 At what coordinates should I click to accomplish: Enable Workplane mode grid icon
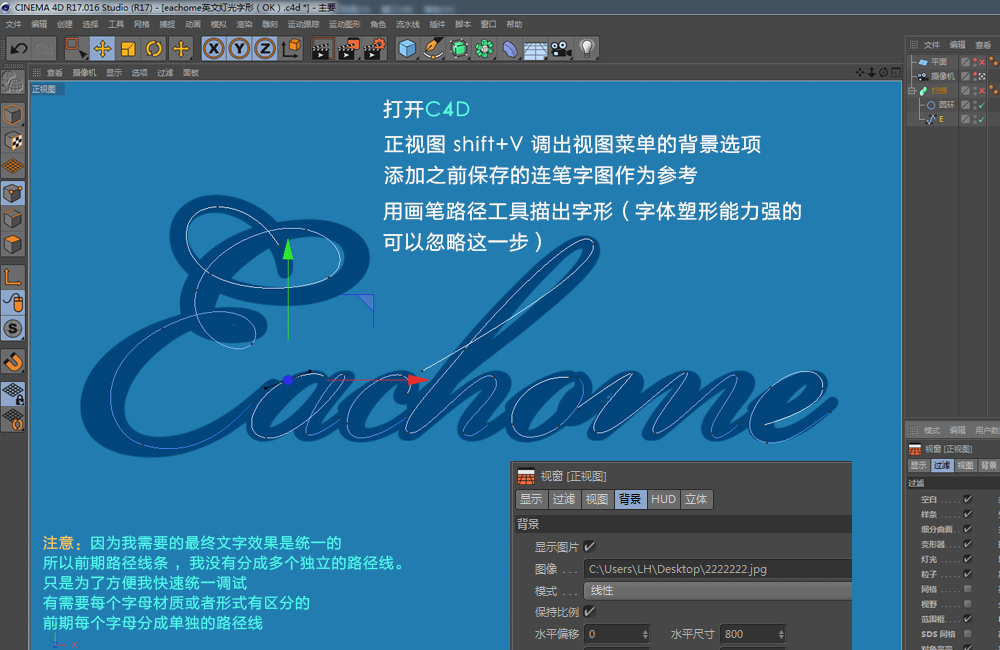coord(13,166)
